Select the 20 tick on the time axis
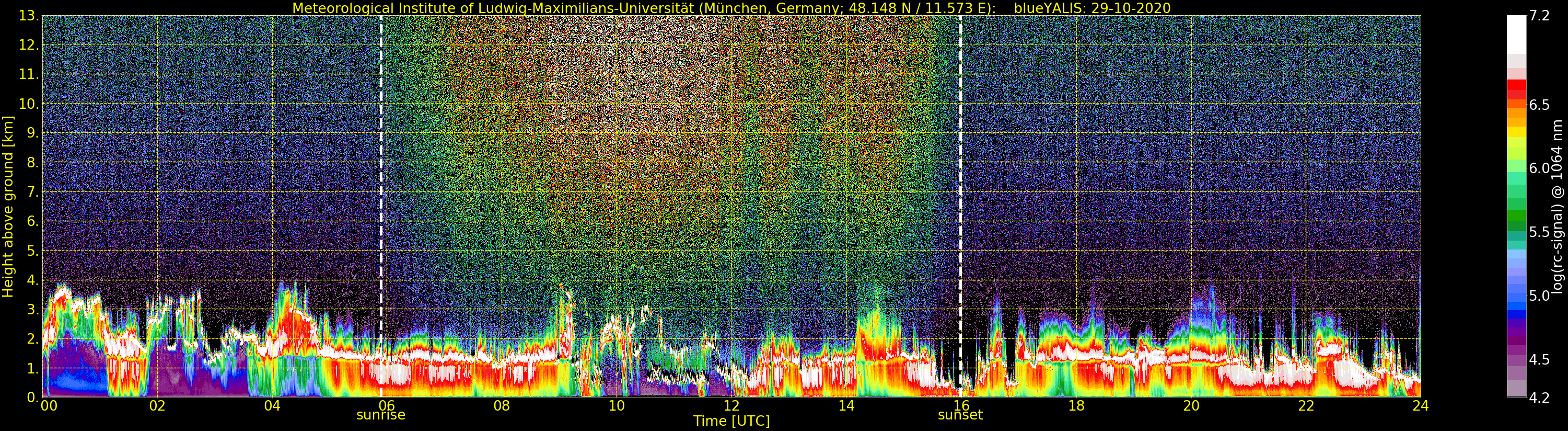This screenshot has height=431, width=1568. point(1191,406)
